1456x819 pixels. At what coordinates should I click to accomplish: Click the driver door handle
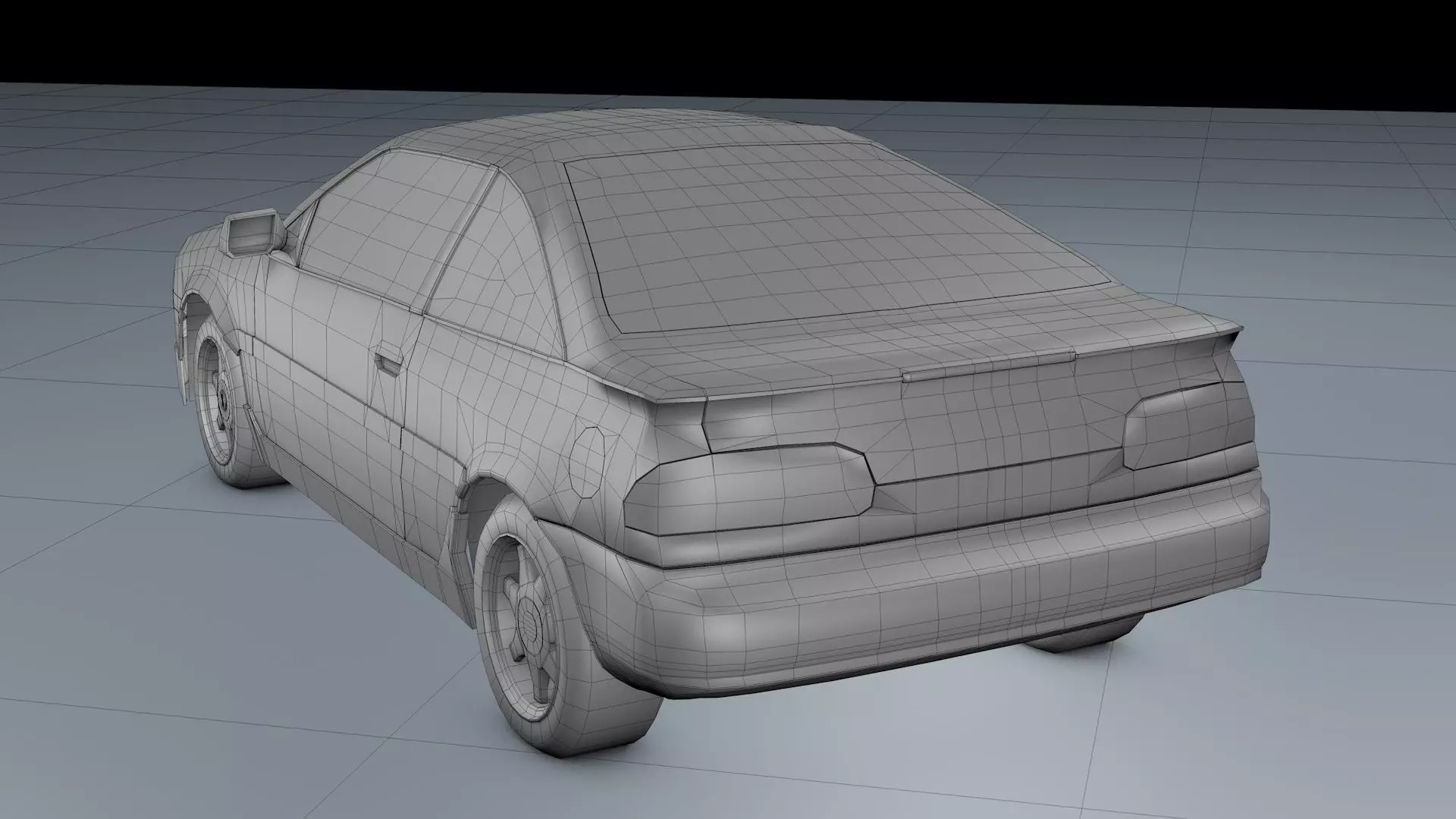coord(388,362)
